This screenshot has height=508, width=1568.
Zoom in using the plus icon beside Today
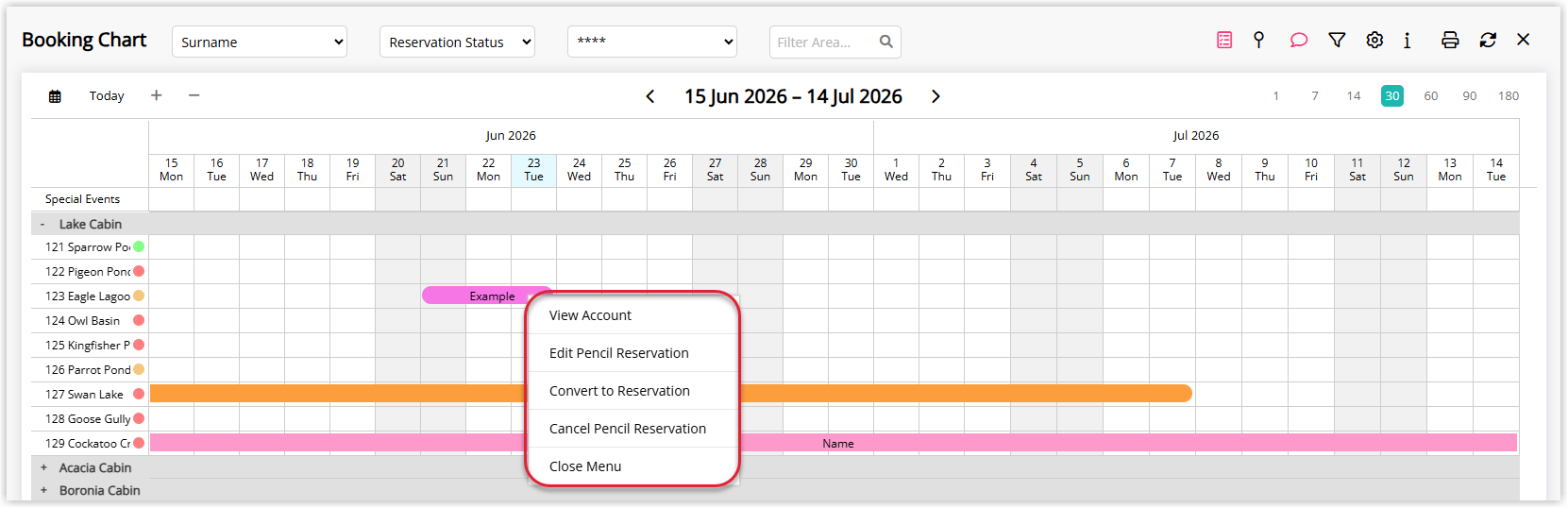(x=157, y=95)
